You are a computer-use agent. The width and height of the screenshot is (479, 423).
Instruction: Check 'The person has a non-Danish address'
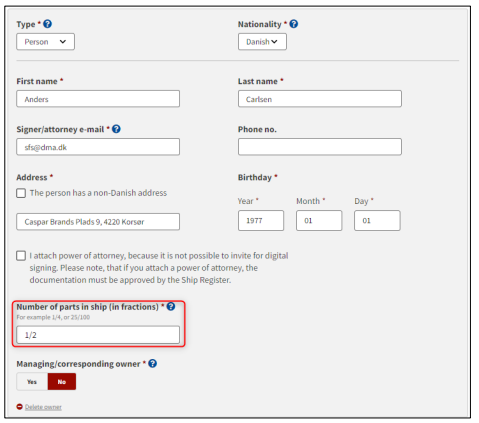pos(21,193)
